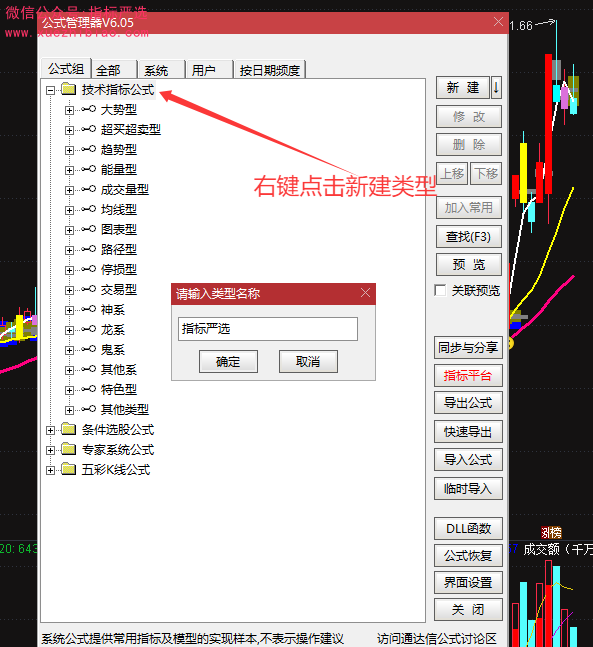Click the red 指标平台 button
The height and width of the screenshot is (647, 593).
[468, 375]
